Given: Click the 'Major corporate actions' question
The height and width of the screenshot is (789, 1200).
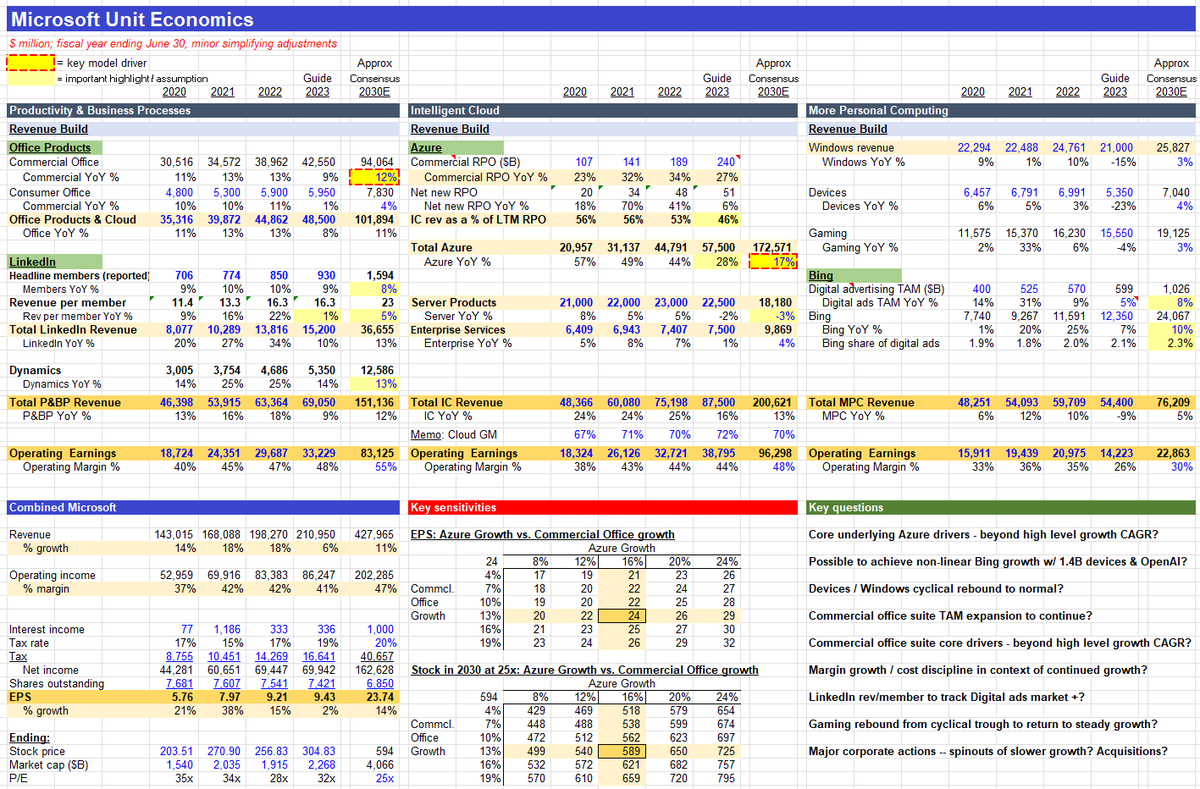Looking at the screenshot, I should coord(988,751).
